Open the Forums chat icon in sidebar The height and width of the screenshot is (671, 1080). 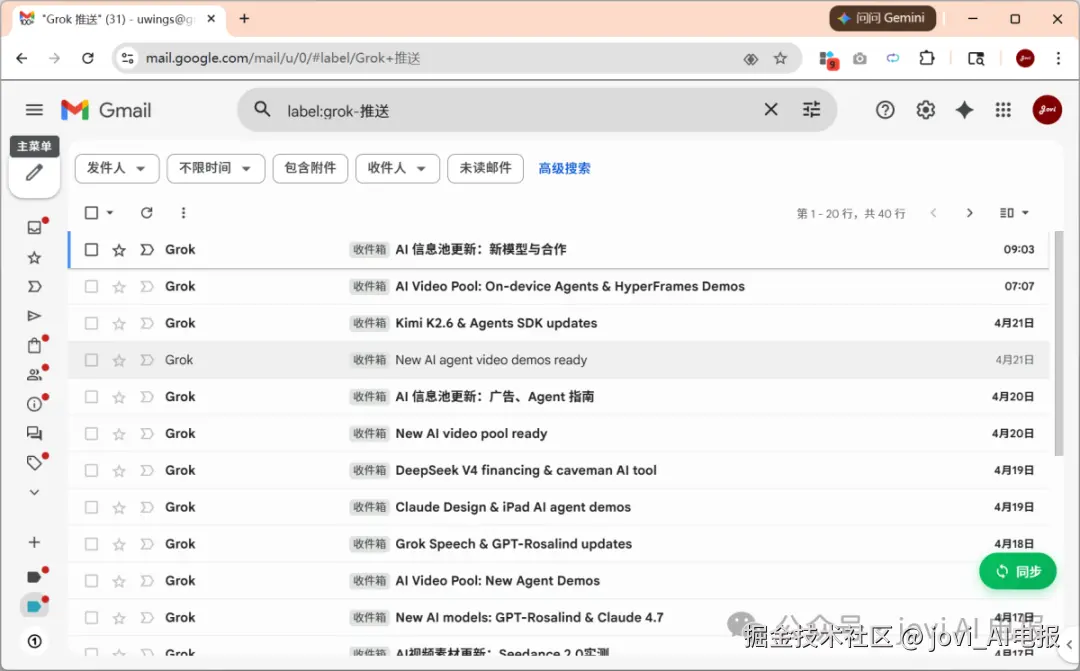tap(34, 433)
